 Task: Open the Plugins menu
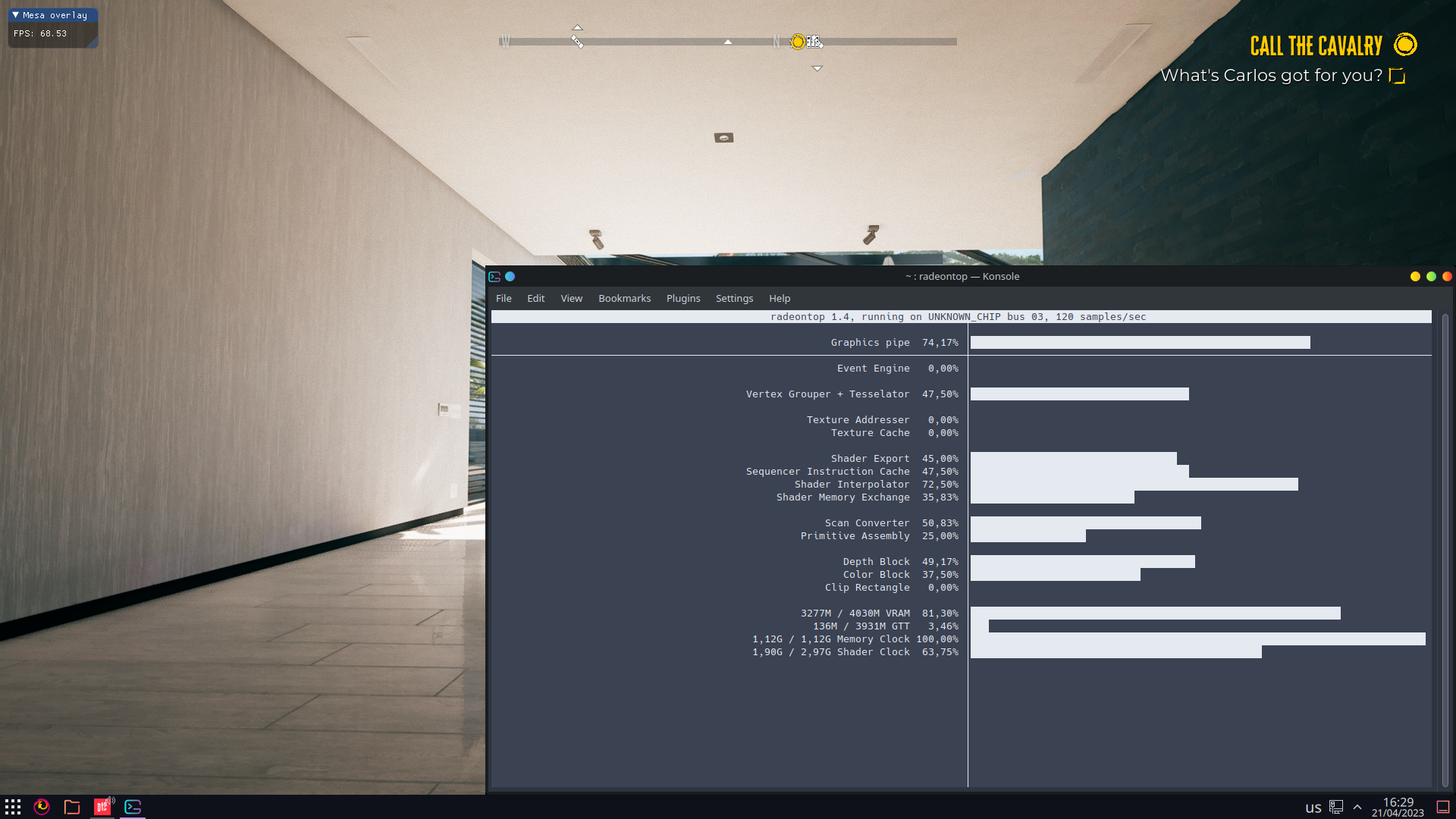click(x=683, y=298)
